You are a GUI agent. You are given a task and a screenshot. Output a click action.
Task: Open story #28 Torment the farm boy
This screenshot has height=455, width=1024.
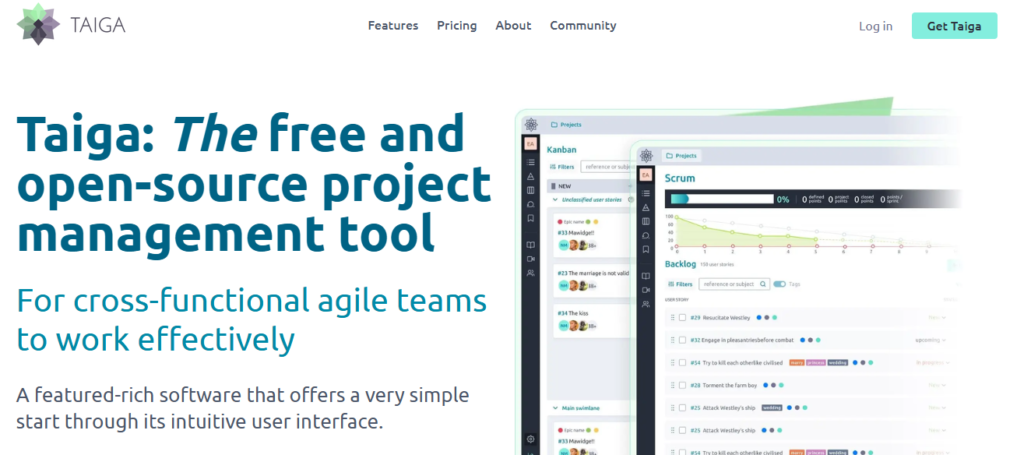[x=723, y=385]
